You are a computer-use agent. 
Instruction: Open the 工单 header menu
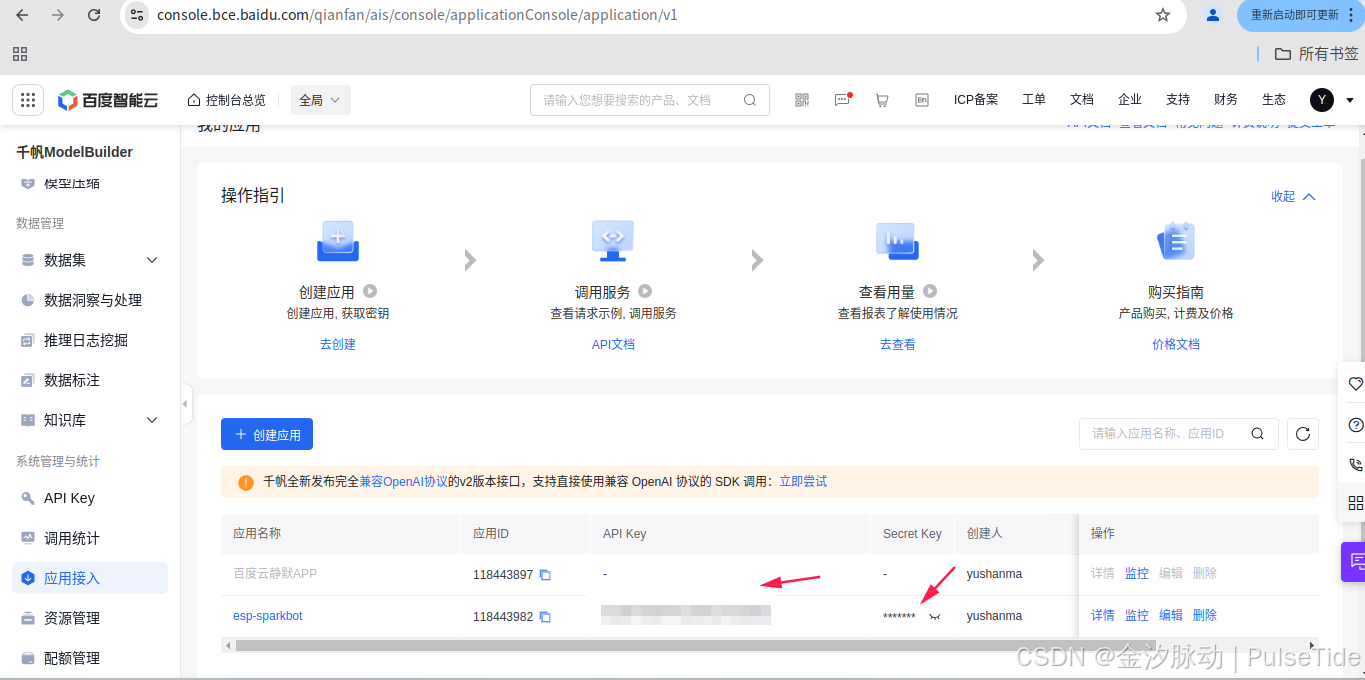click(x=1034, y=100)
